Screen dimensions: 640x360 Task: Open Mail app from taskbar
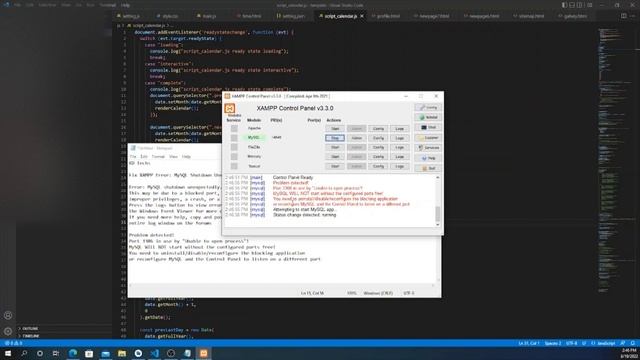[105, 353]
